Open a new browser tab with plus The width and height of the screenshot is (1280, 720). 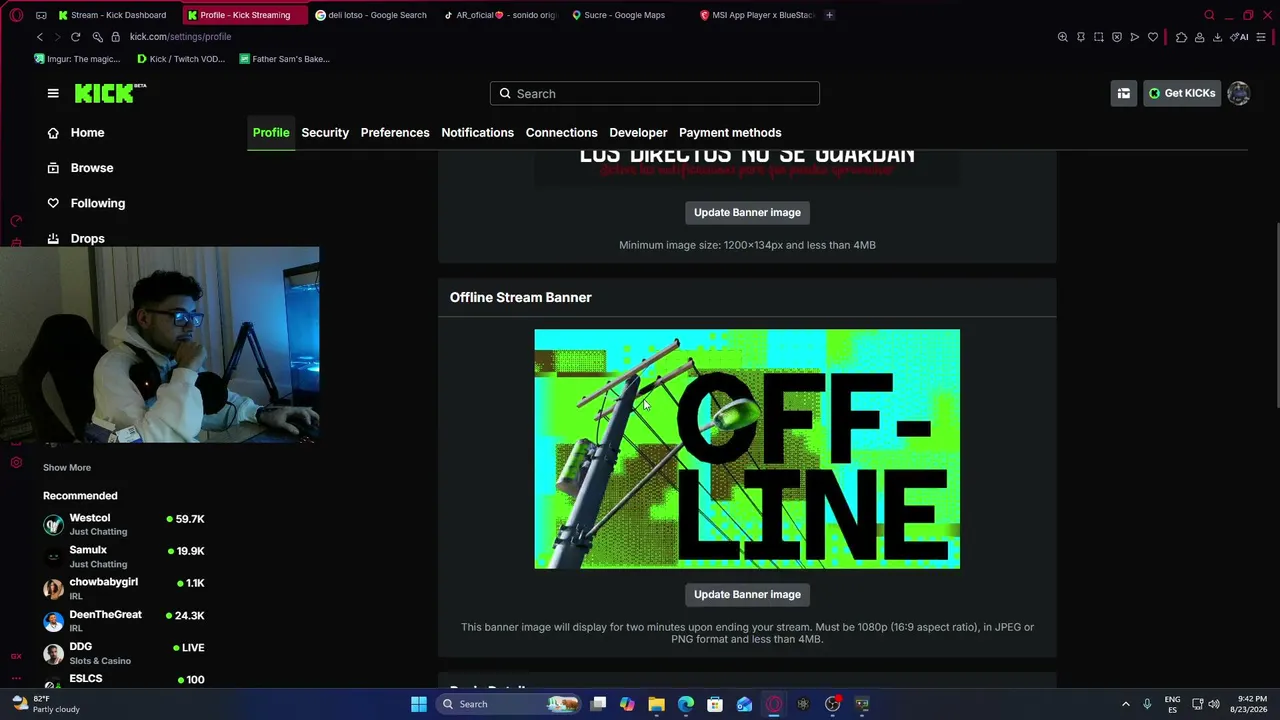click(829, 15)
